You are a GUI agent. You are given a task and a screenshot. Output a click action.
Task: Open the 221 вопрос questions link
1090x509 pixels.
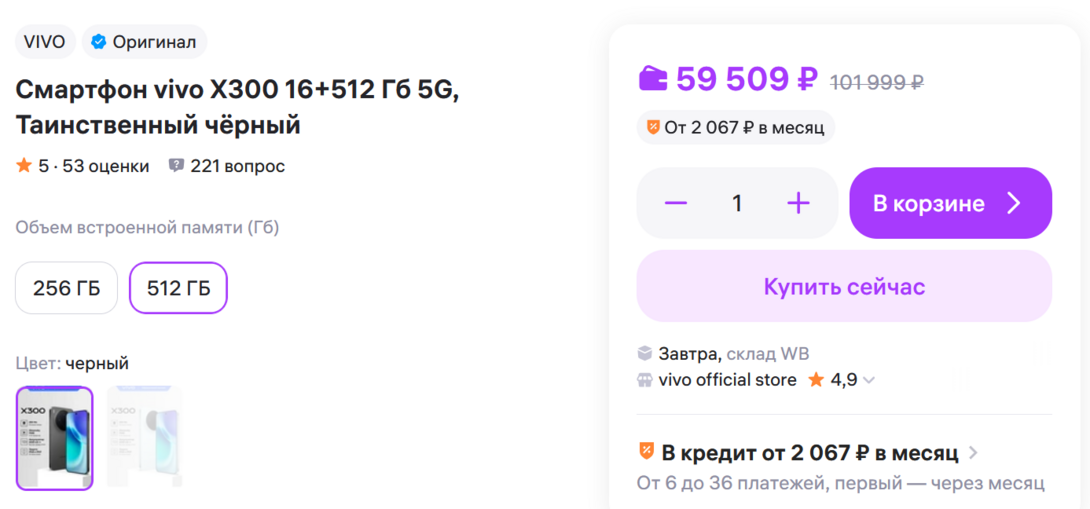pos(237,166)
